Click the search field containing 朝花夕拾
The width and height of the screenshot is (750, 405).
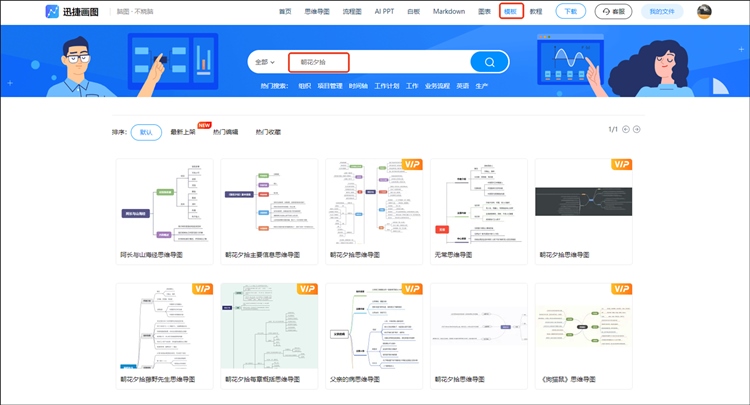[x=378, y=62]
